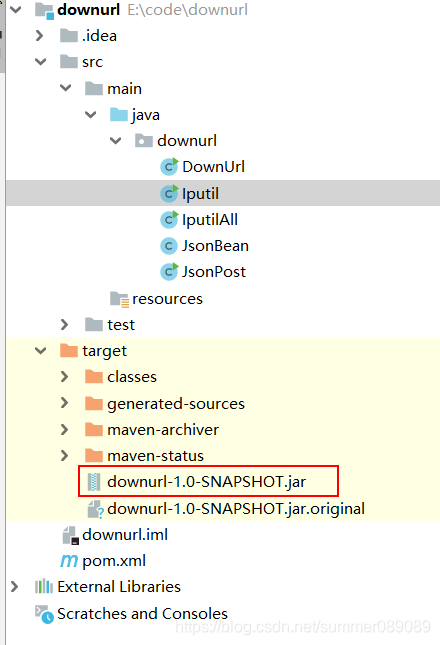Click the Maven m icon for pom.xml
440x645 pixels.
point(69,561)
